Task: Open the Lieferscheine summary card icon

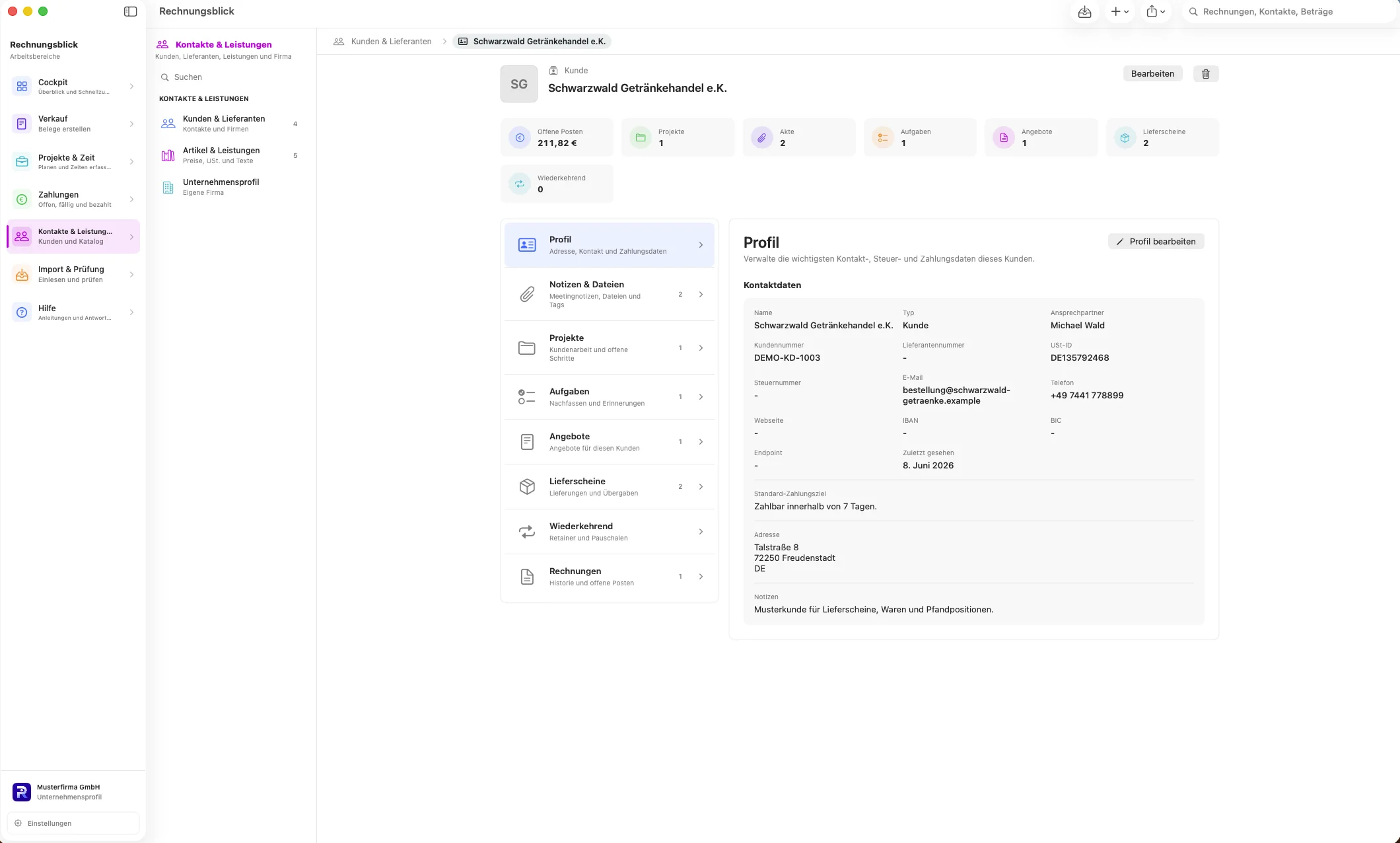Action: click(1125, 137)
